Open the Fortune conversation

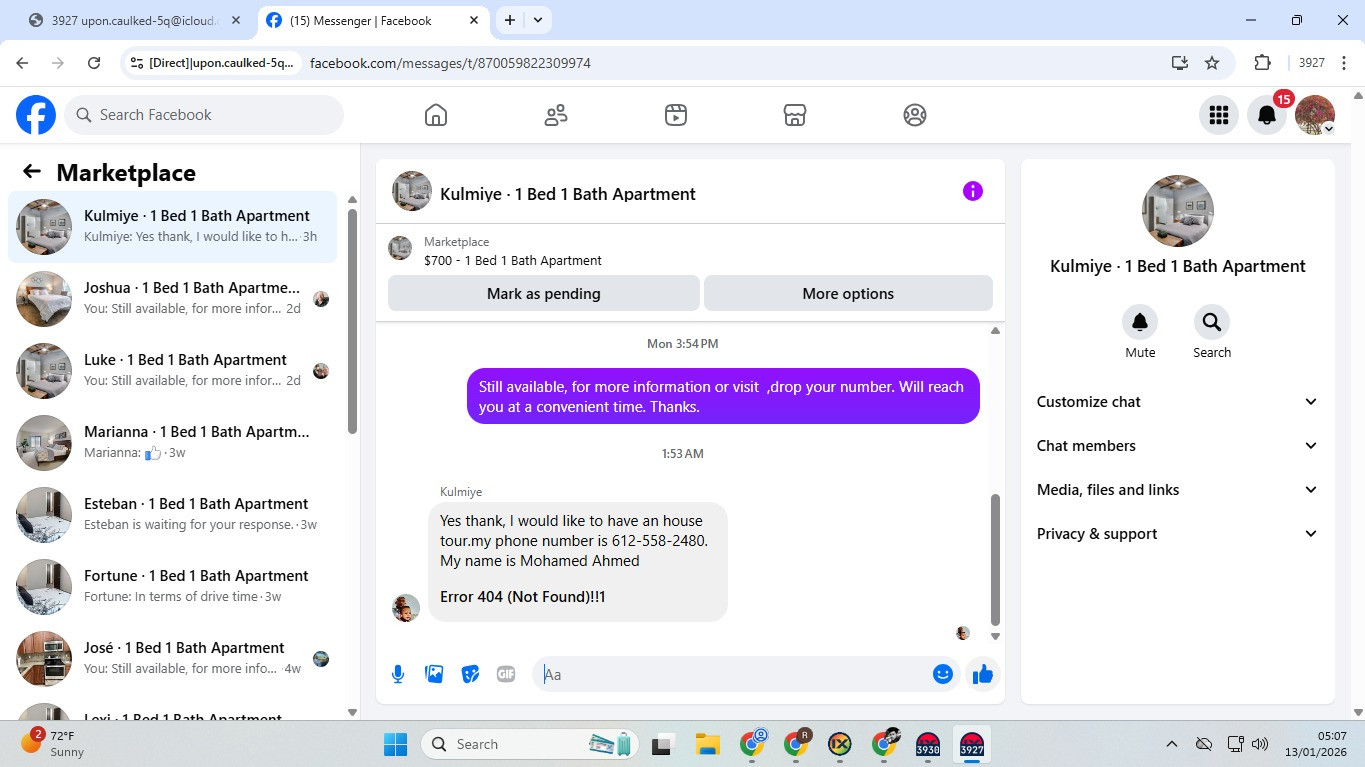[173, 587]
